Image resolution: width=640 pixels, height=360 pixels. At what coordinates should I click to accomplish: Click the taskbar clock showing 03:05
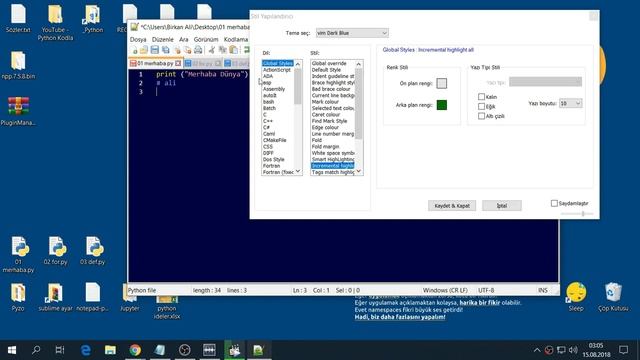tap(596, 350)
